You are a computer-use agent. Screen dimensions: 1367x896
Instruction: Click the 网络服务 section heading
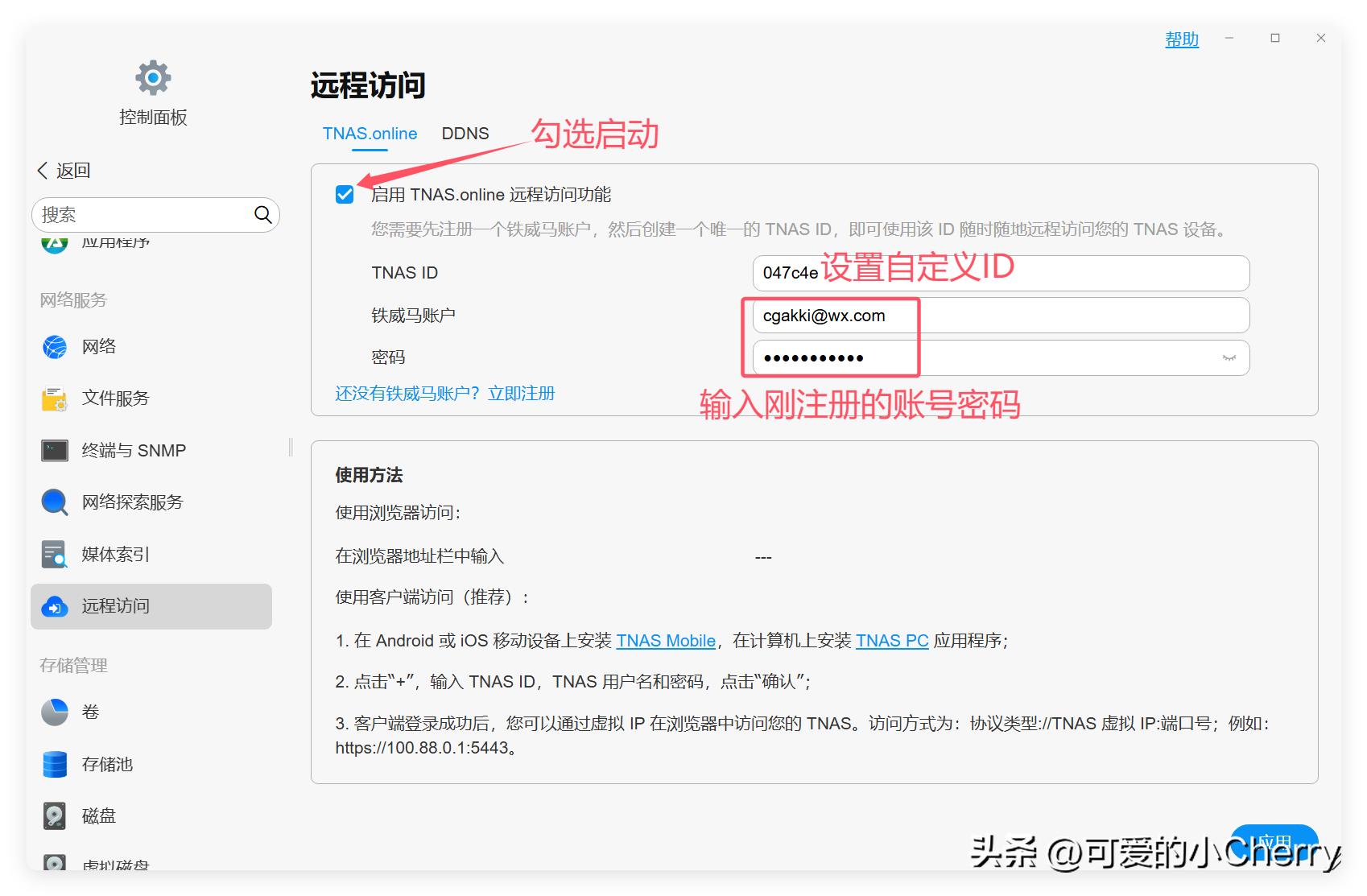pyautogui.click(x=73, y=300)
